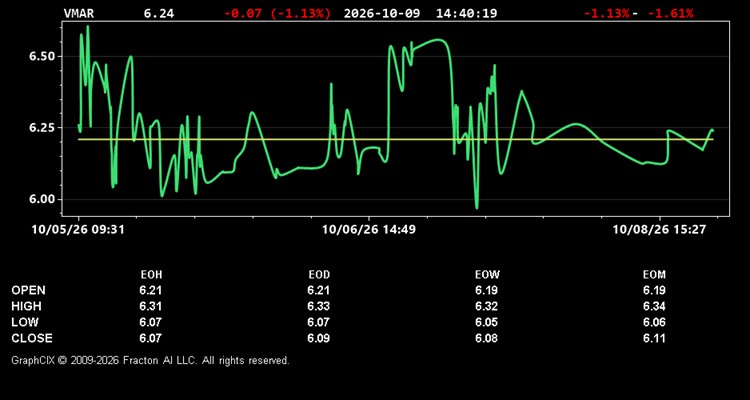Click the GraphCIX copyright notice
The height and width of the screenshot is (400, 750).
click(x=150, y=360)
